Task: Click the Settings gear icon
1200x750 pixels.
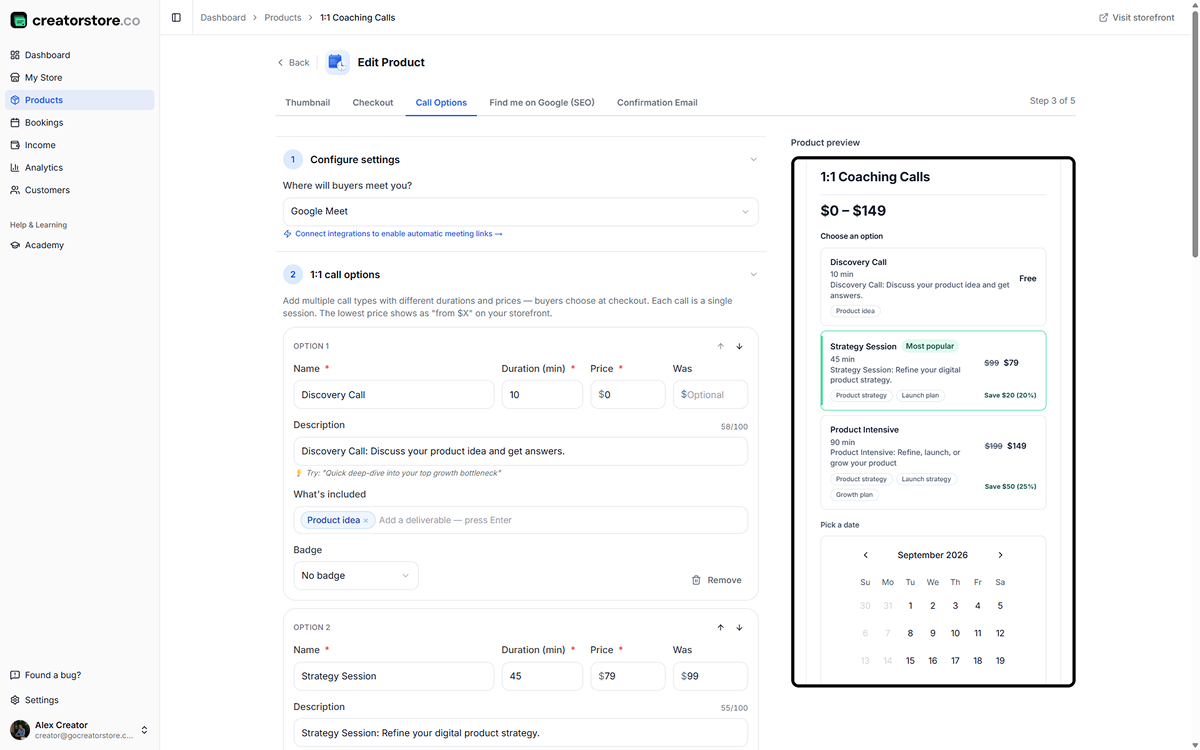Action: pyautogui.click(x=15, y=700)
